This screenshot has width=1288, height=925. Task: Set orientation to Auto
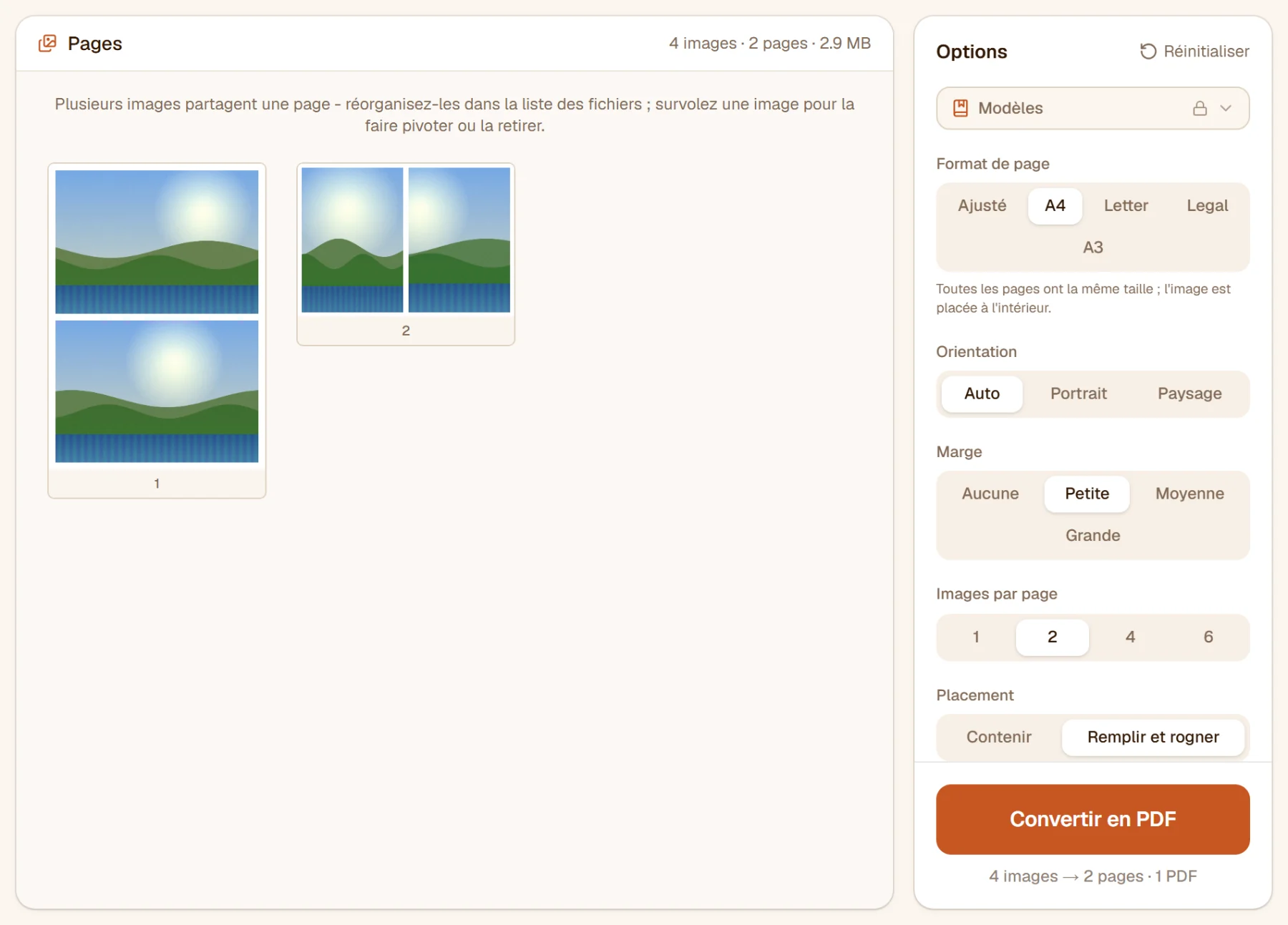pos(982,394)
